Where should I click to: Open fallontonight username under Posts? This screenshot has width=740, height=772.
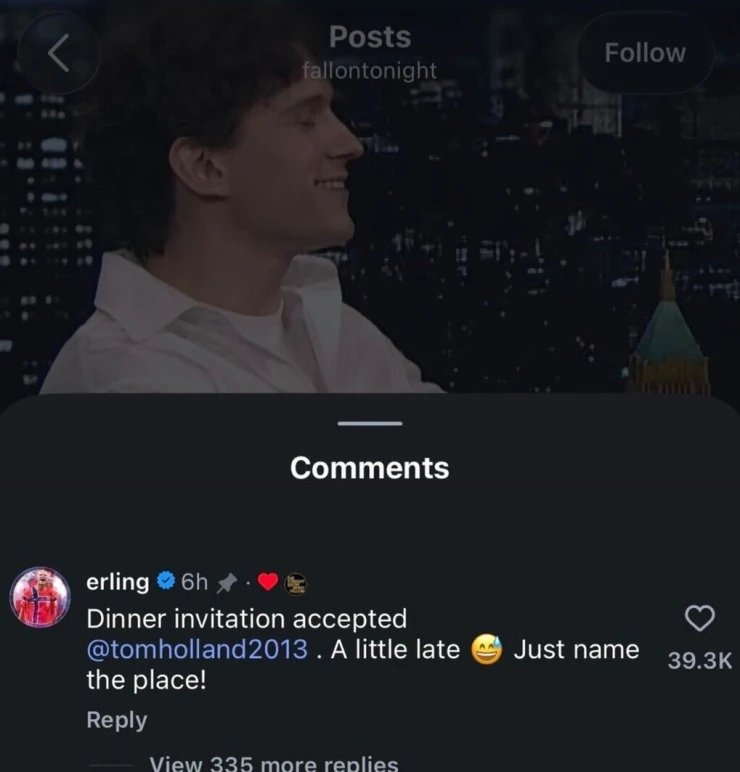[370, 70]
